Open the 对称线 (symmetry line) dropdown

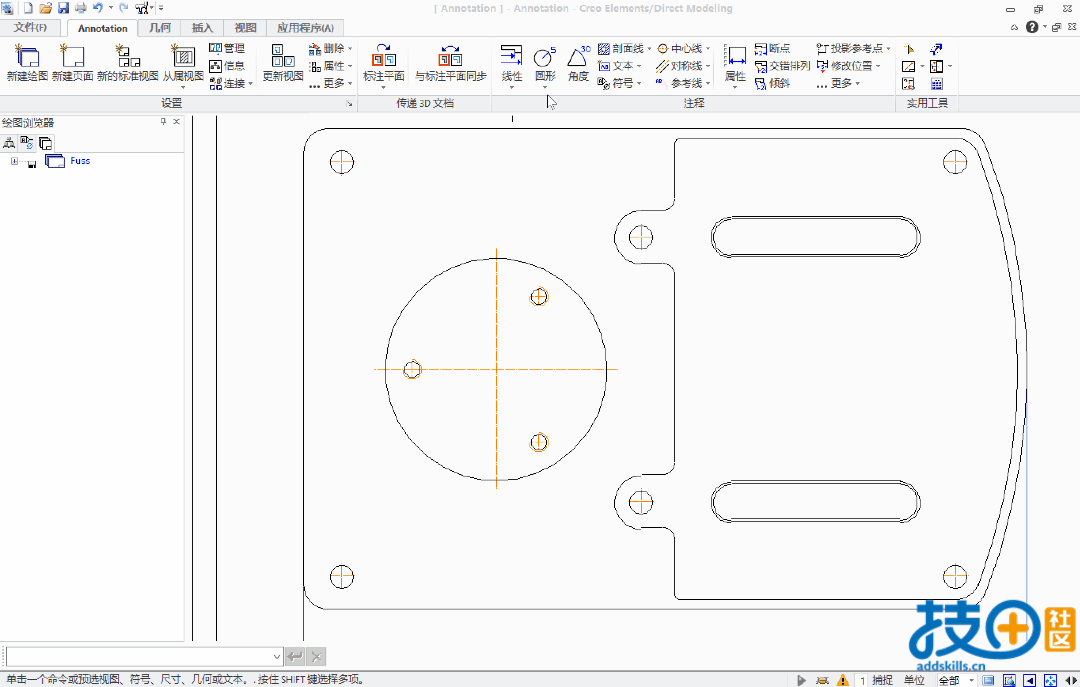pyautogui.click(x=707, y=65)
